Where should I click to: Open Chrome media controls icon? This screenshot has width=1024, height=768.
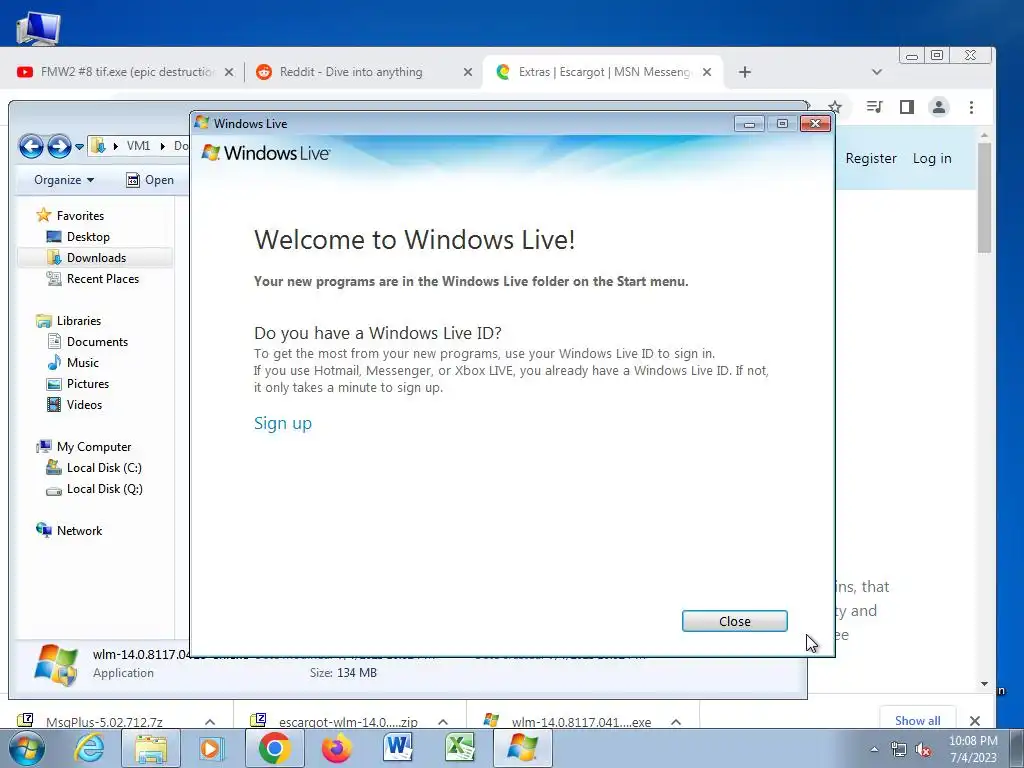pos(874,106)
